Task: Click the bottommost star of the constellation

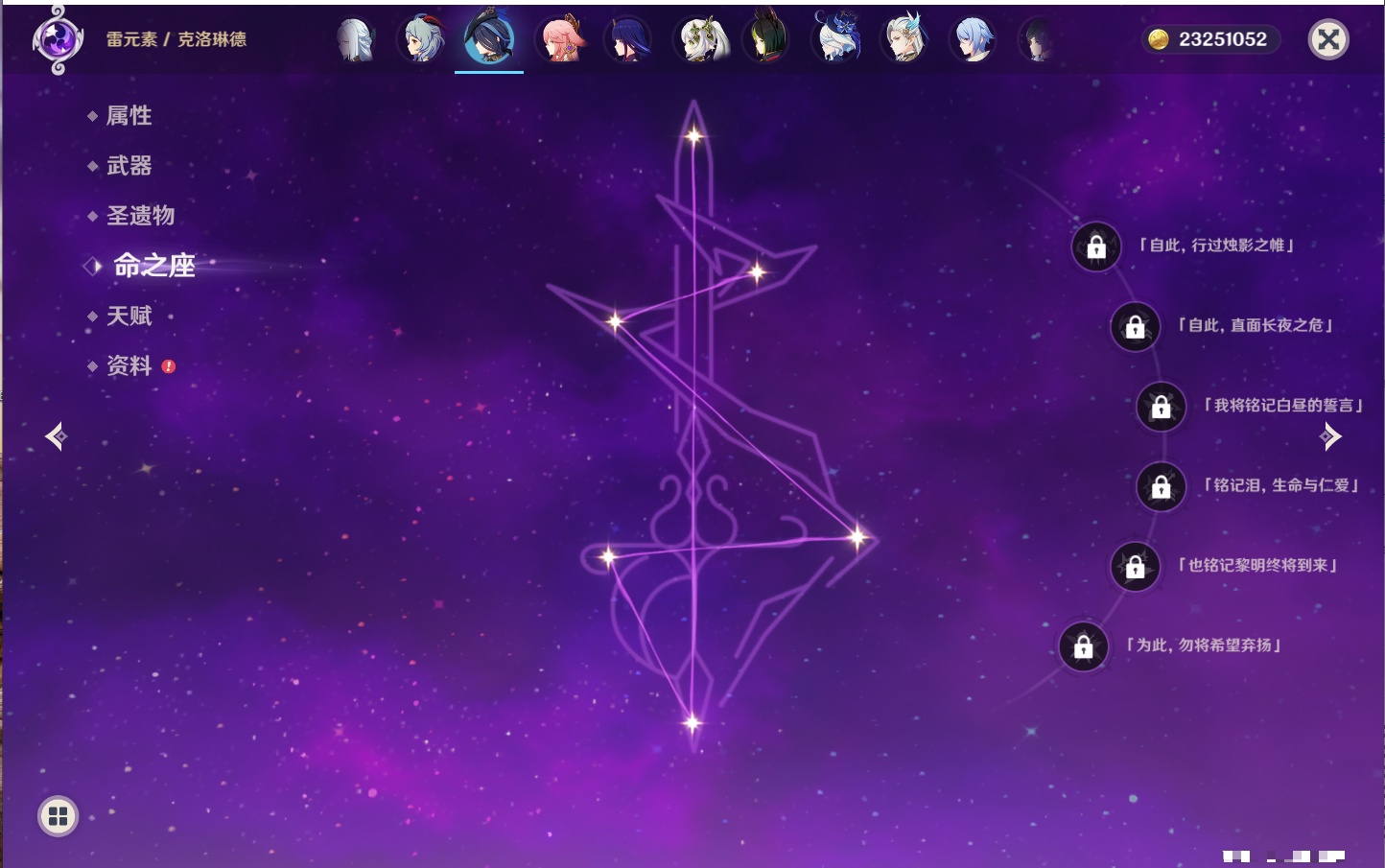Action: tap(692, 722)
